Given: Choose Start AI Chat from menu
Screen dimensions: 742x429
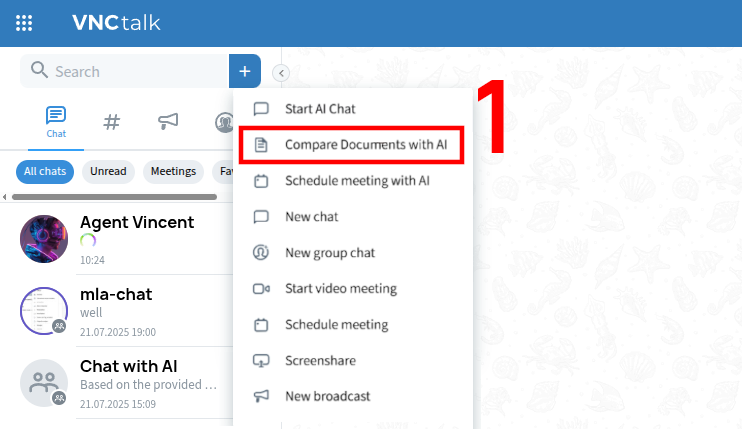Looking at the screenshot, I should coord(320,109).
